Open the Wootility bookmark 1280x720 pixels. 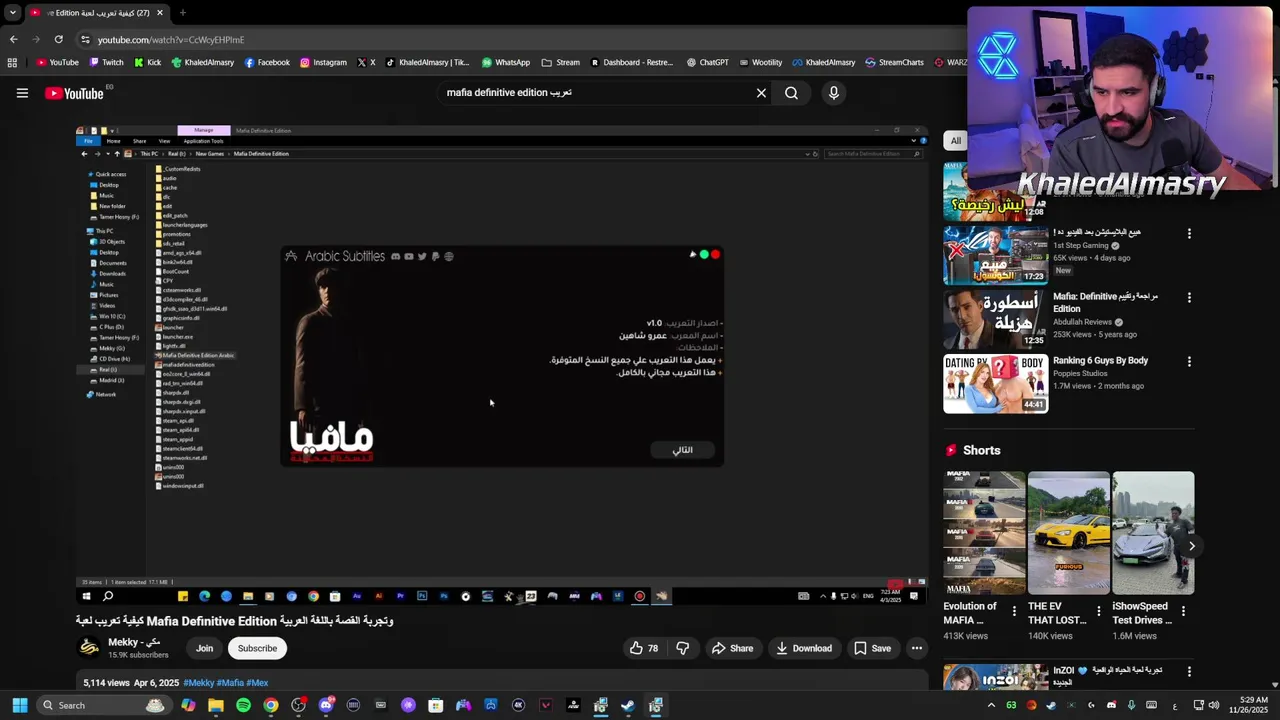pyautogui.click(x=760, y=62)
